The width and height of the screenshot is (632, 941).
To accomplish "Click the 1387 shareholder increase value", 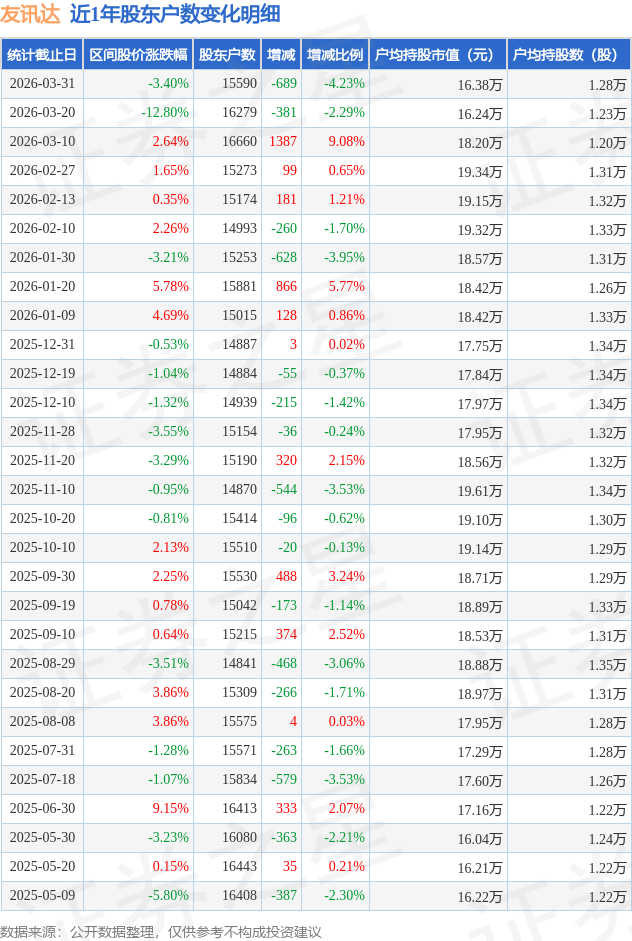I will point(283,142).
